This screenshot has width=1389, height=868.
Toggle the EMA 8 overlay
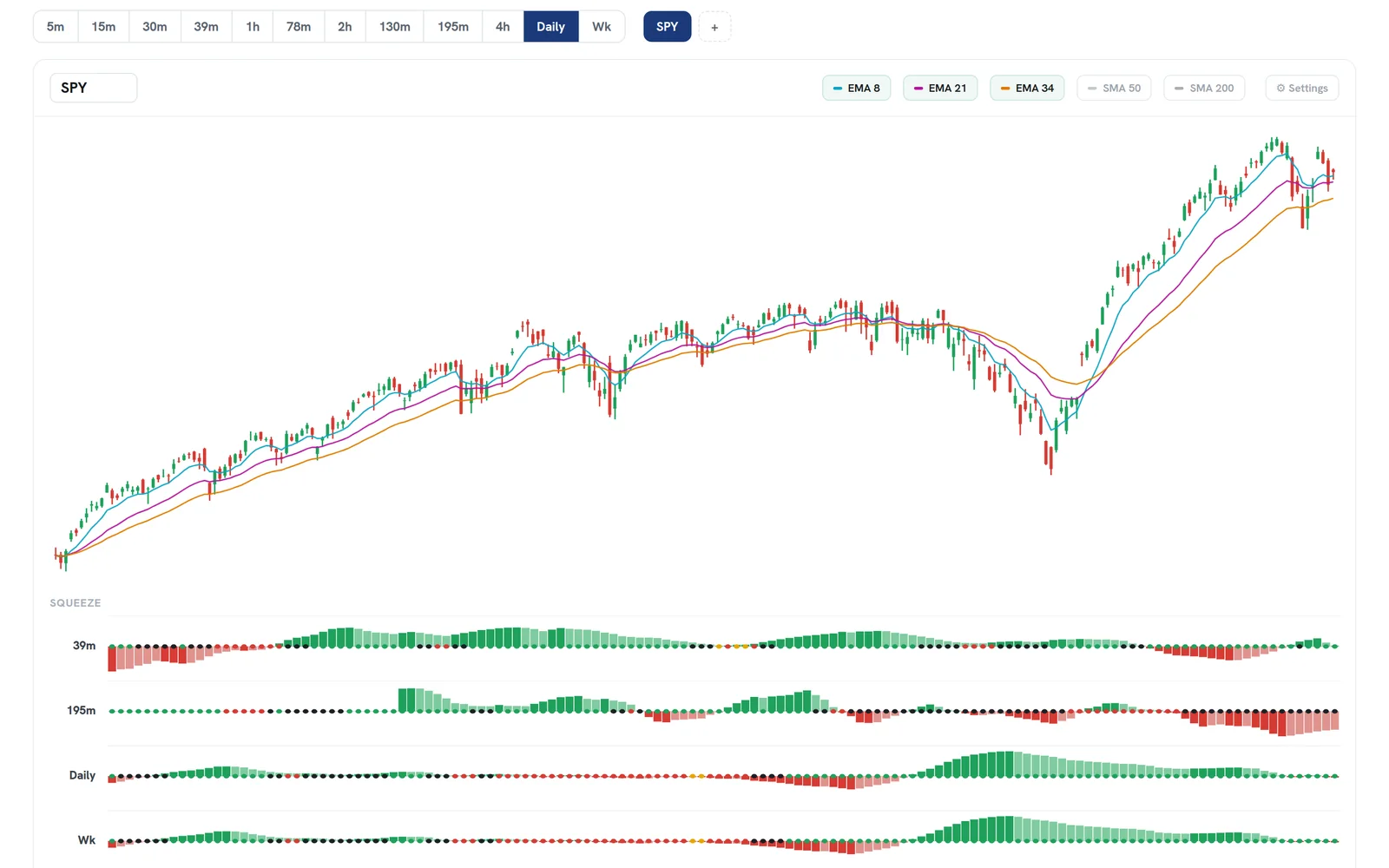[x=856, y=88]
